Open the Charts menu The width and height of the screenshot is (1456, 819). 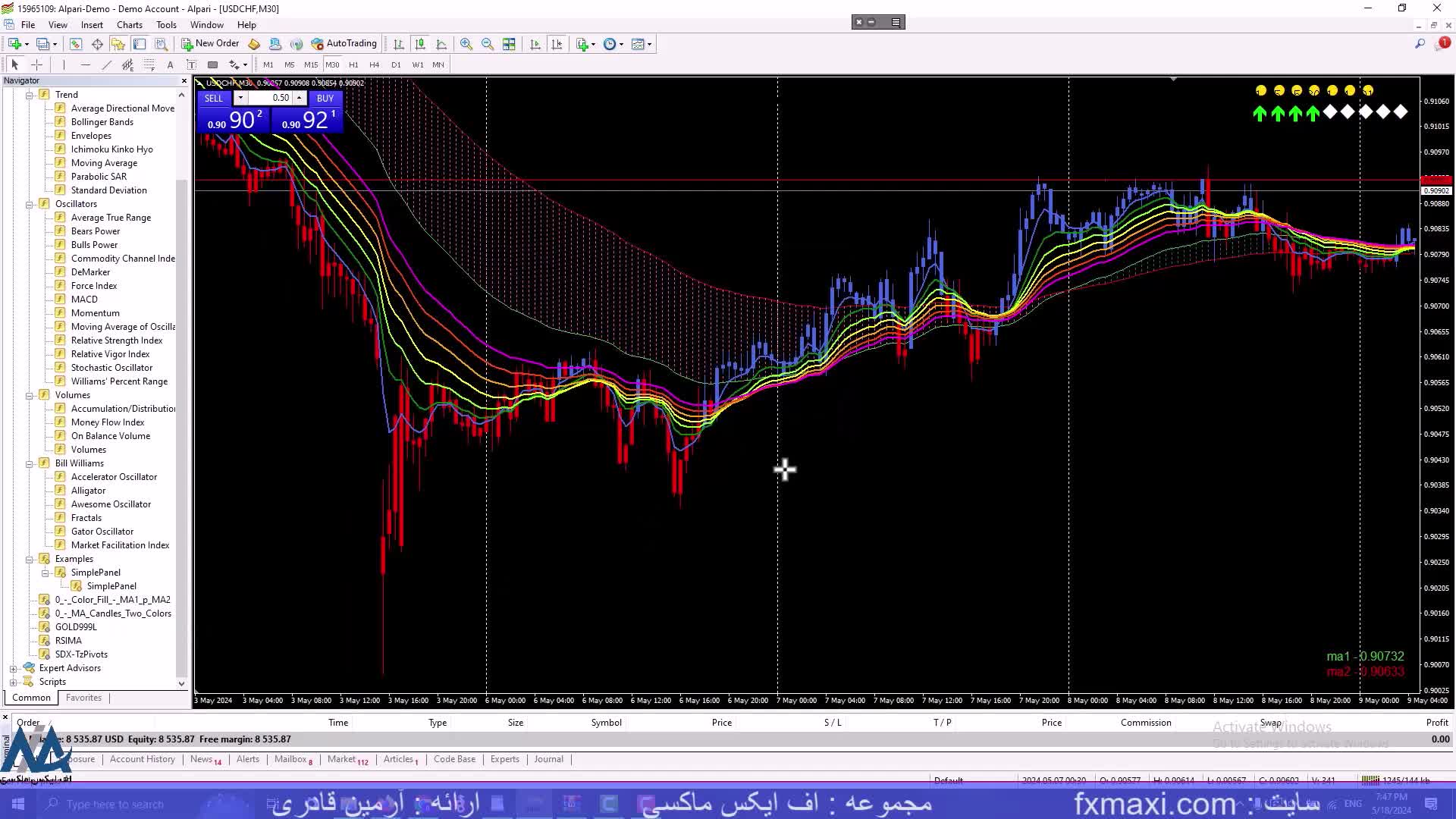pyautogui.click(x=130, y=25)
